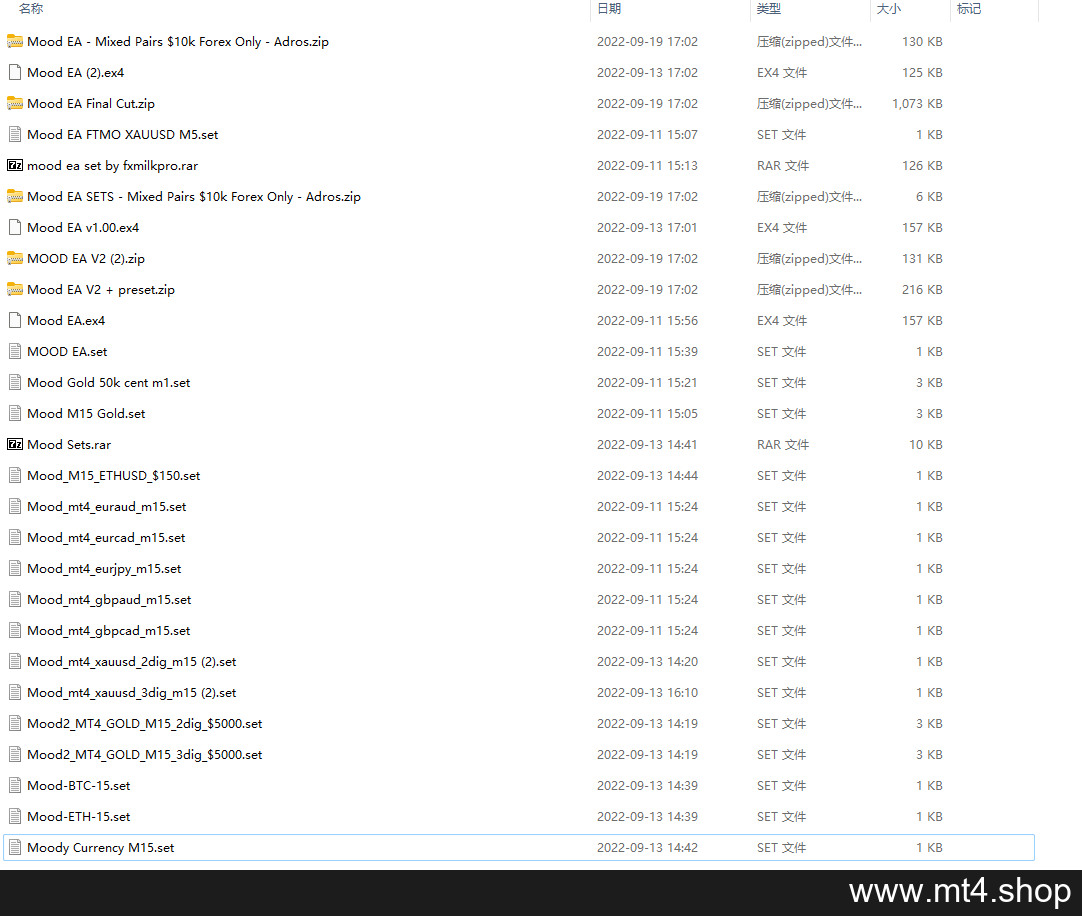This screenshot has width=1082, height=916.
Task: Click document icon of Mood_mt4_gbpcad_m15.set
Action: tap(14, 631)
